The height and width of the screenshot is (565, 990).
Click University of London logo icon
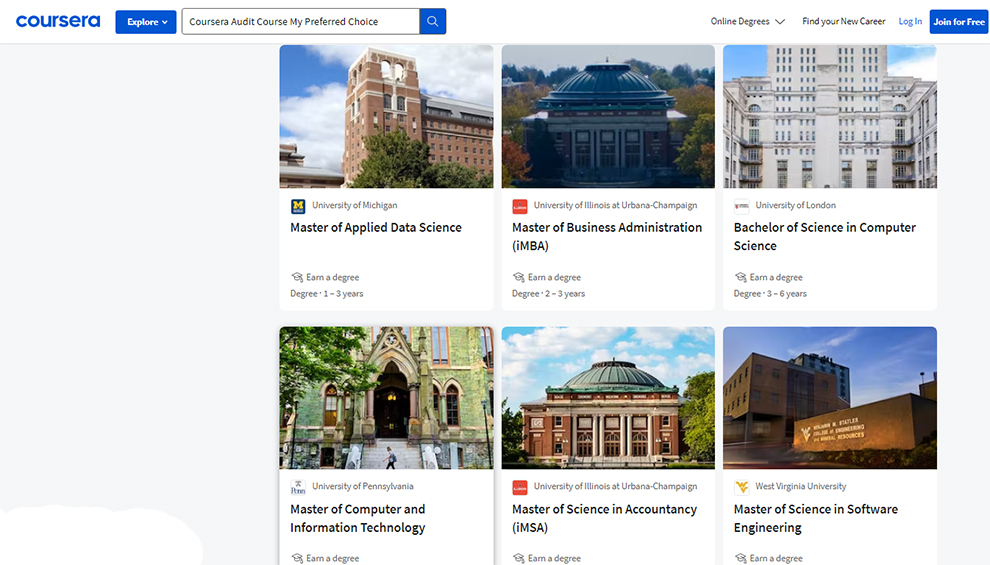tap(741, 206)
